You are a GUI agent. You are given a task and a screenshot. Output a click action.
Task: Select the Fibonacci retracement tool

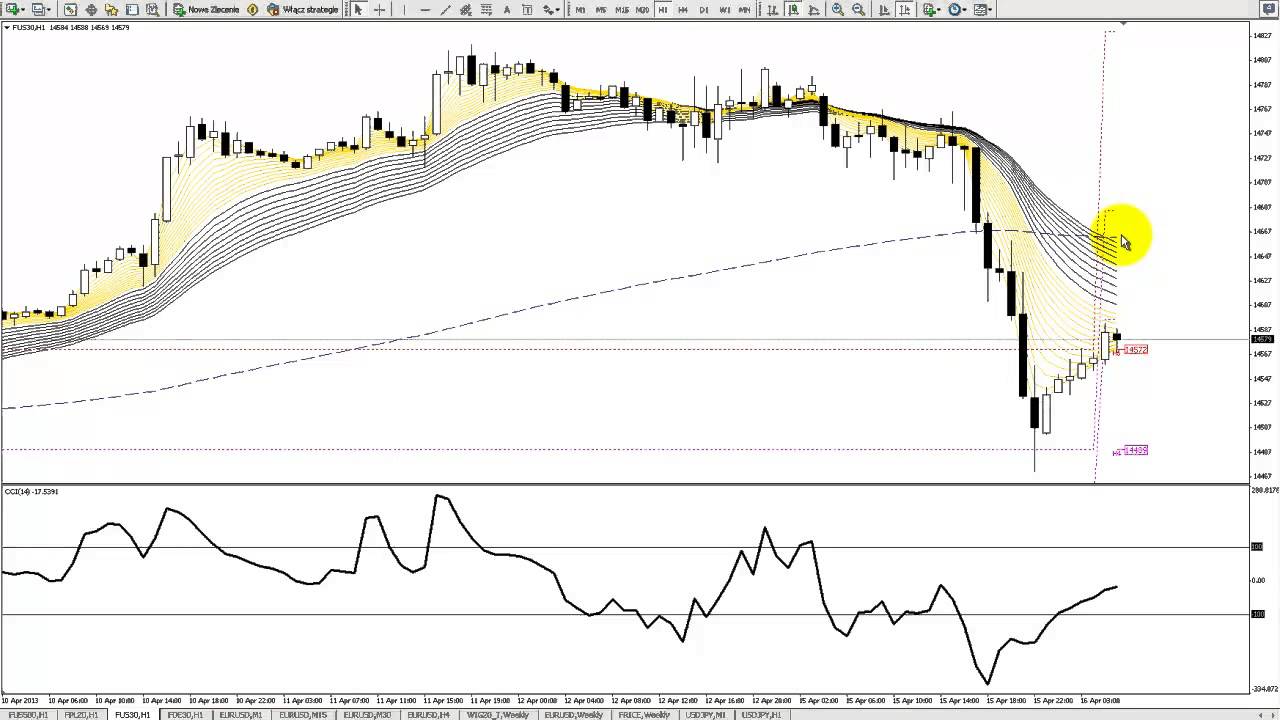click(486, 9)
